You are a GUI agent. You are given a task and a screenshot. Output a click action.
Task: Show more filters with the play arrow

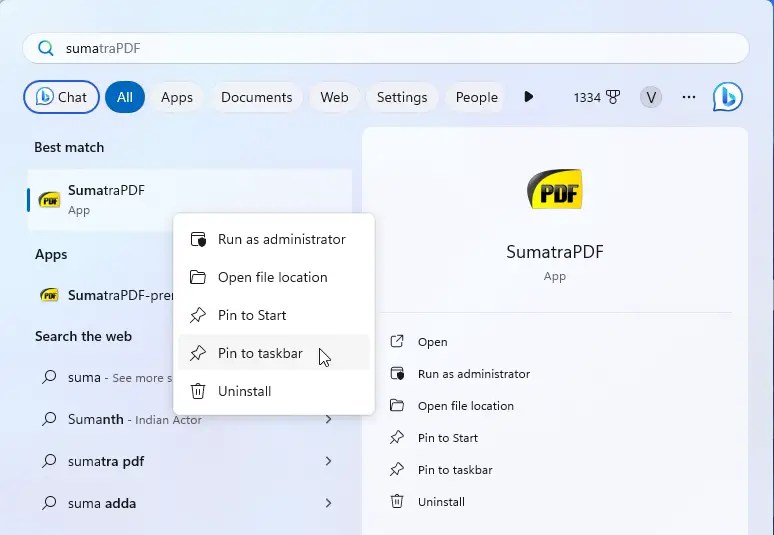[529, 97]
